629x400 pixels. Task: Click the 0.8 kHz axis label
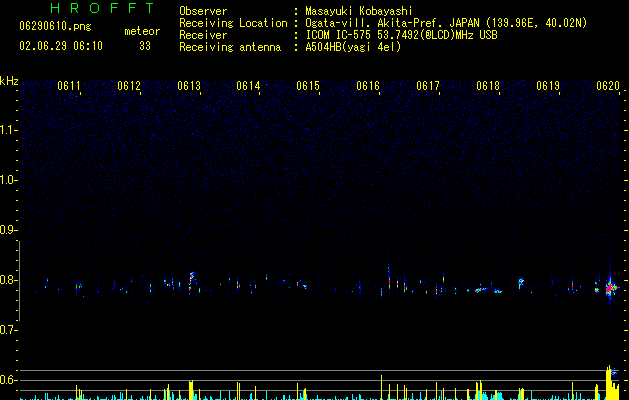pyautogui.click(x=8, y=280)
